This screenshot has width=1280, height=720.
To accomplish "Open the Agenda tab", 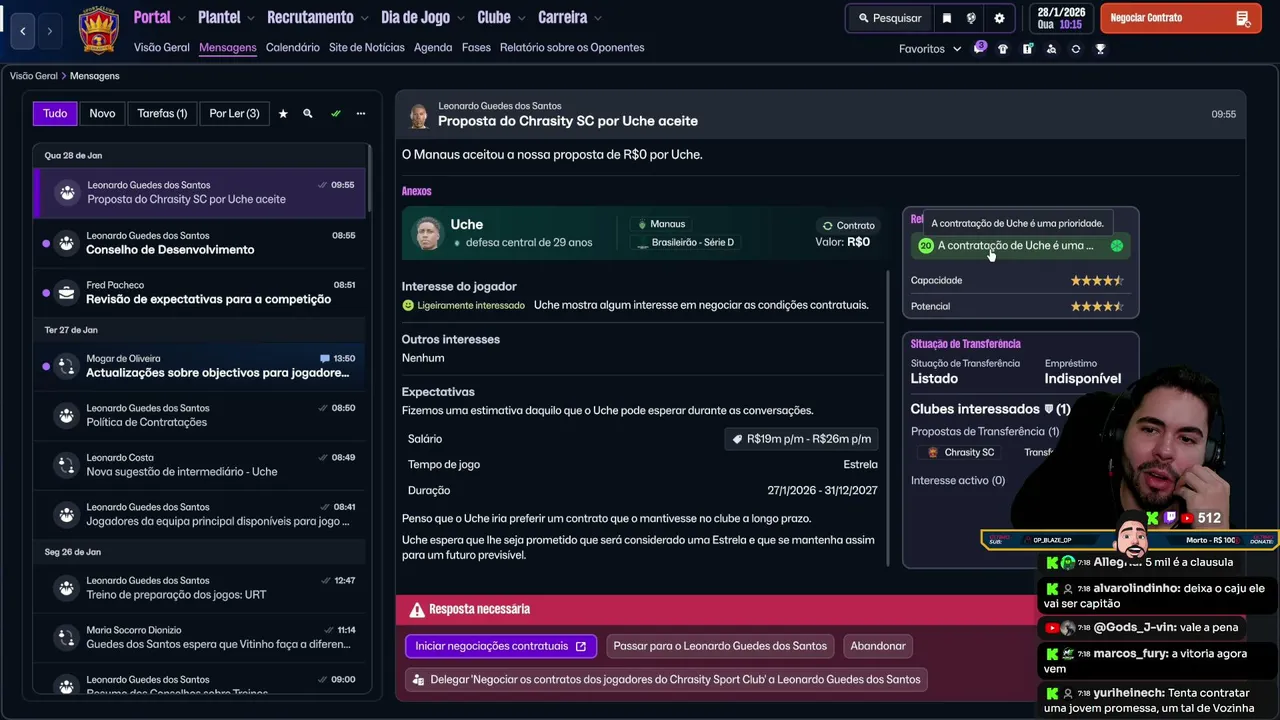I will click(x=433, y=48).
